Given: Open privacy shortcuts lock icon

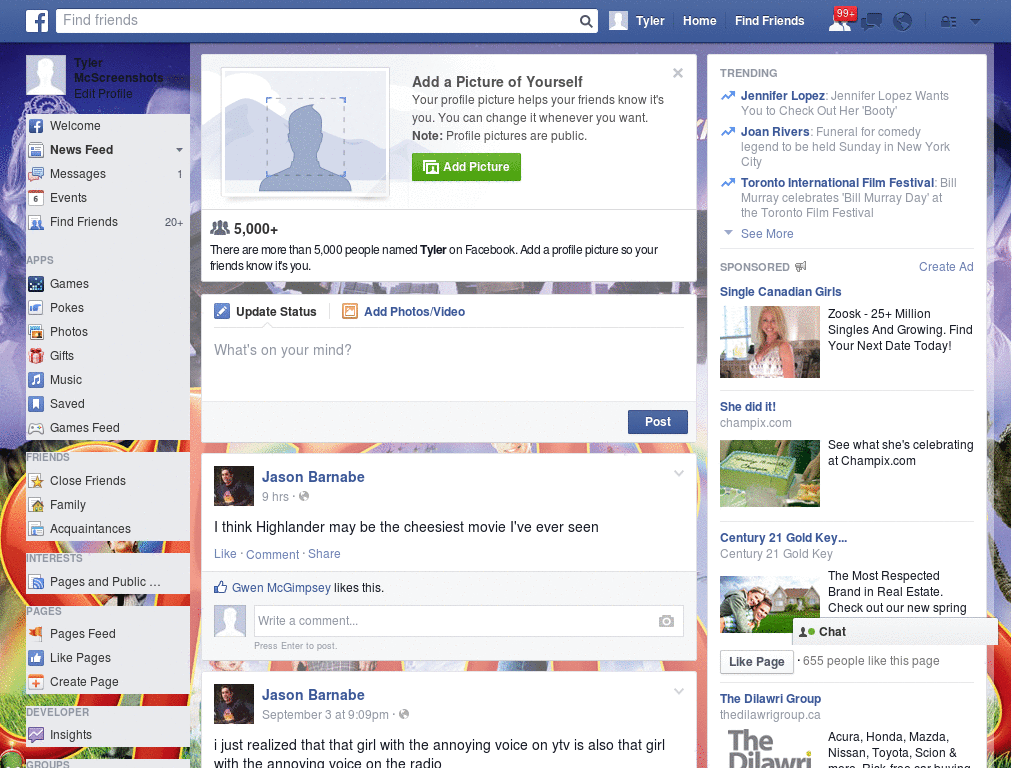Looking at the screenshot, I should pos(948,22).
